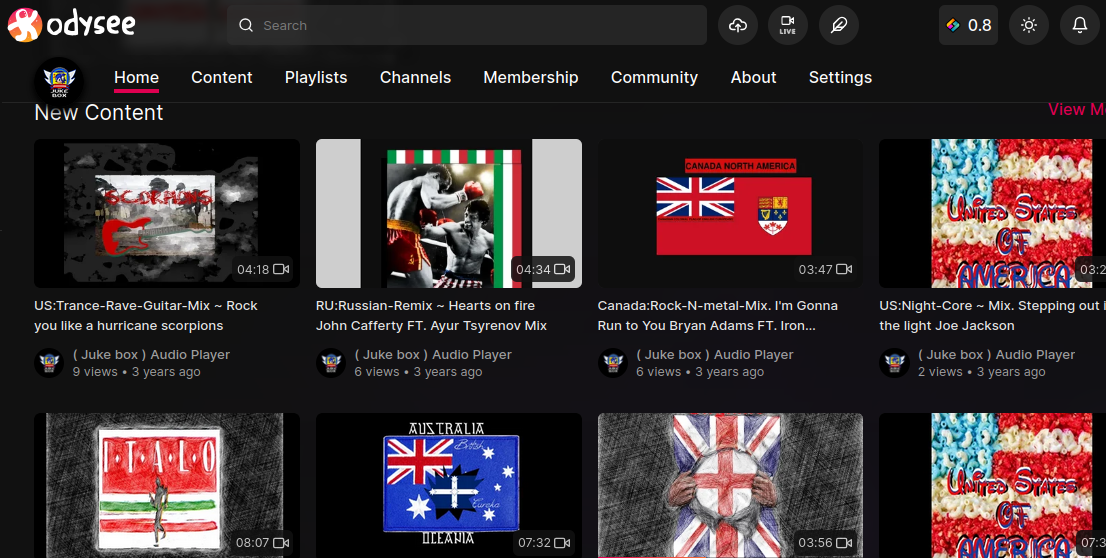Click the View More link
Screen dimensions: 1106x558
pyautogui.click(x=1076, y=109)
